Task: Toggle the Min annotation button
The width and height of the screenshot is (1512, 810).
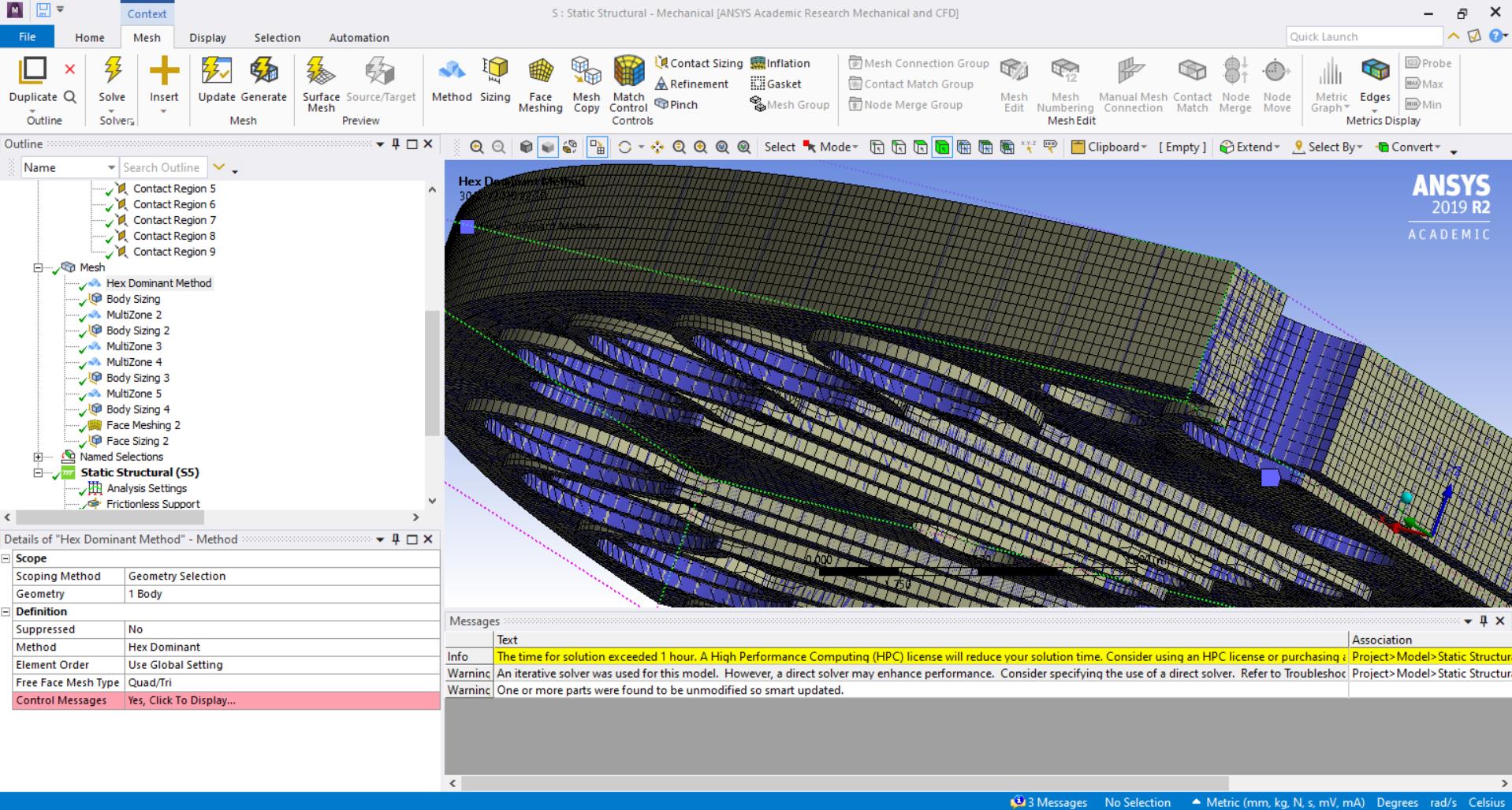Action: click(1424, 104)
